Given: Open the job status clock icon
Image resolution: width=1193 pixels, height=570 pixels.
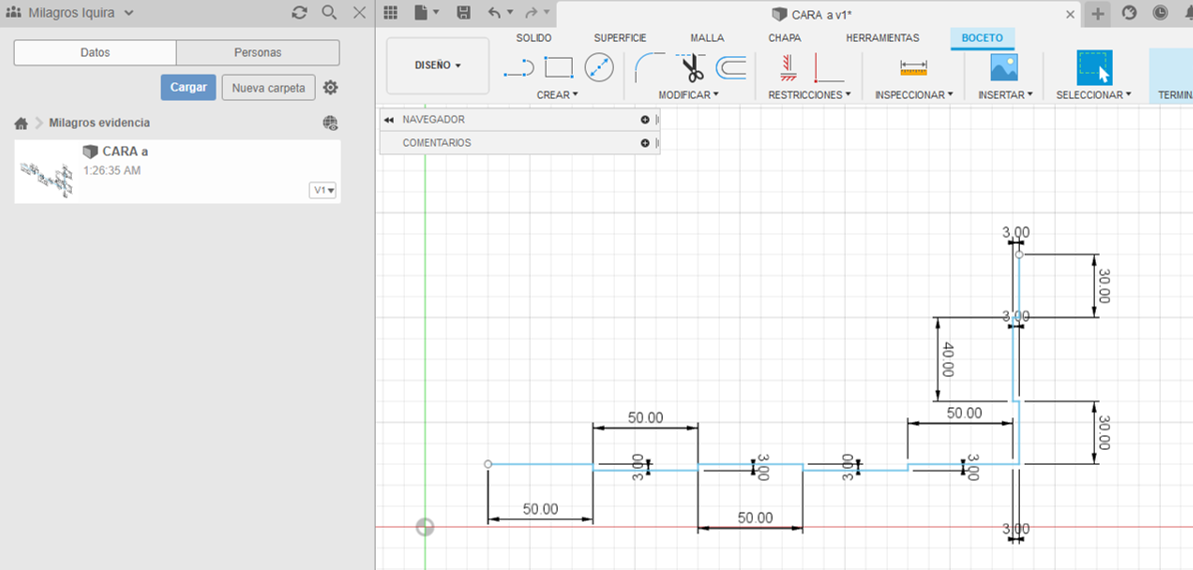Looking at the screenshot, I should pyautogui.click(x=1160, y=13).
